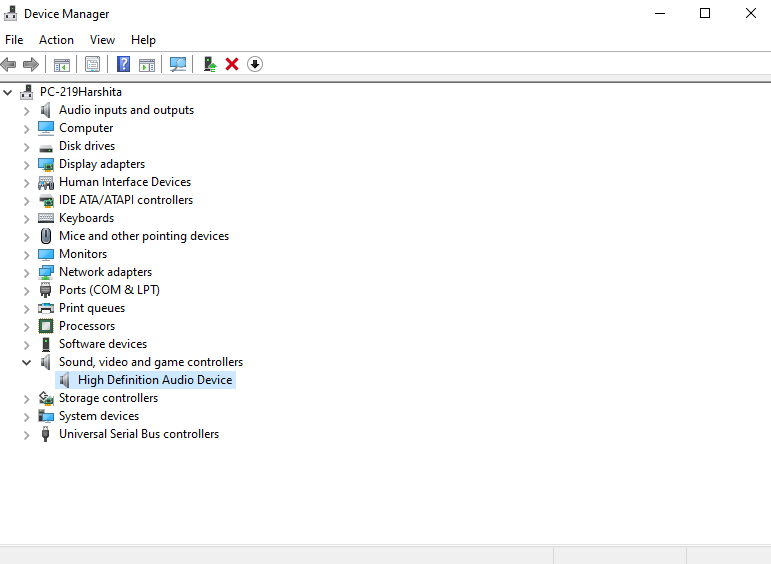Viewport: 771px width, 564px height.
Task: Expand the Keyboards category chevron
Action: point(27,219)
